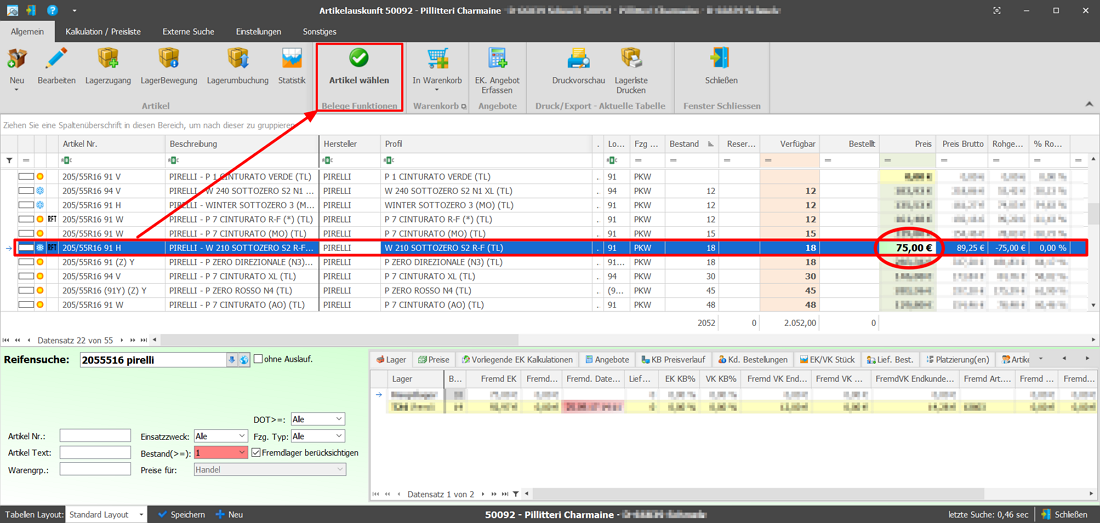Open the DOT>= dropdown
This screenshot has height=523, width=1100.
point(318,419)
